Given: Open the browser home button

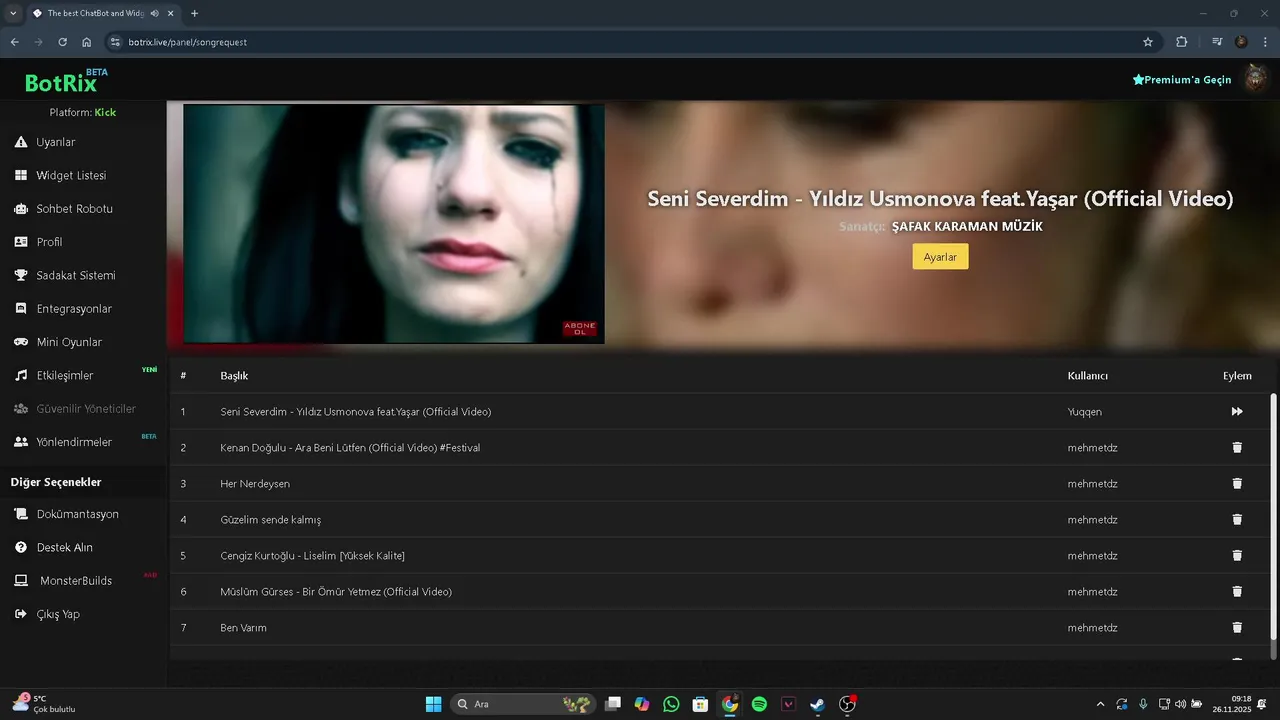Looking at the screenshot, I should click(x=87, y=42).
